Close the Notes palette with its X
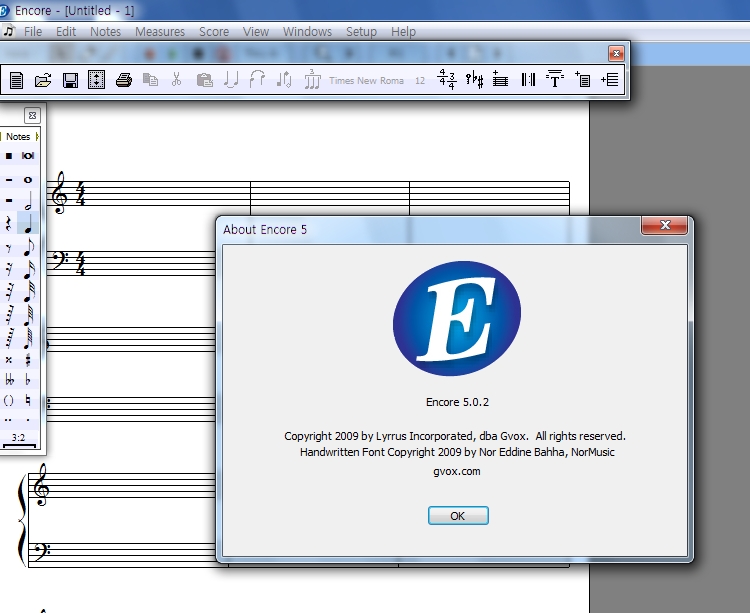This screenshot has width=750, height=613. [x=32, y=115]
